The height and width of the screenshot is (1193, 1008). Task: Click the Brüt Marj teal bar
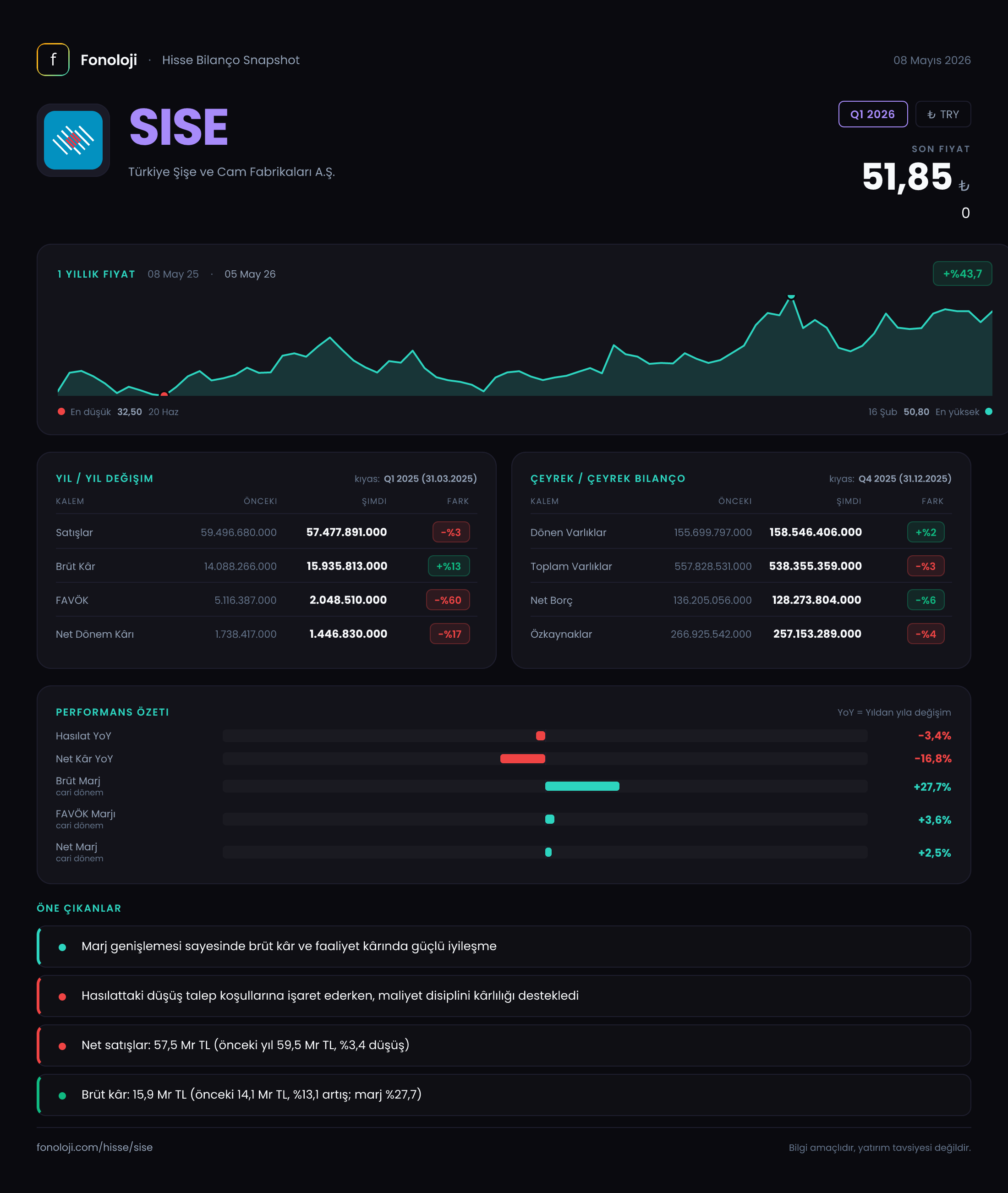point(582,786)
